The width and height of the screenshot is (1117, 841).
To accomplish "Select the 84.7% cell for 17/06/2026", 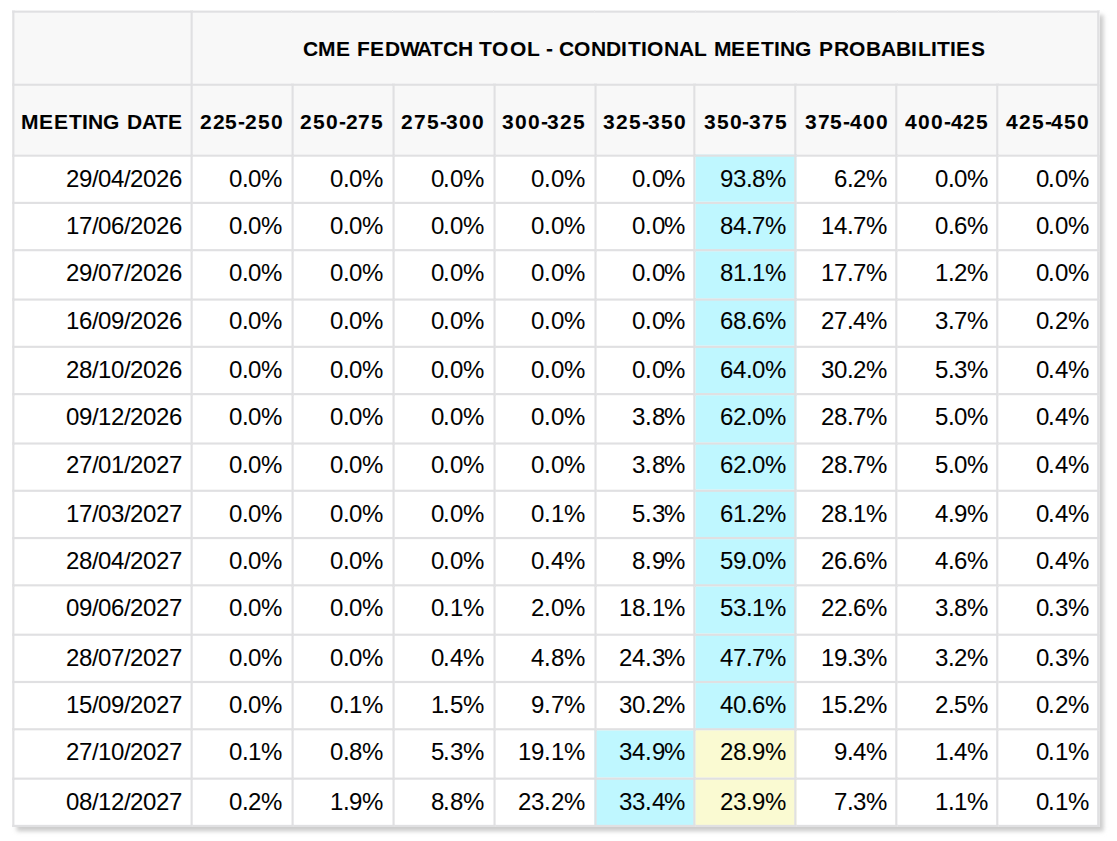I will (752, 226).
